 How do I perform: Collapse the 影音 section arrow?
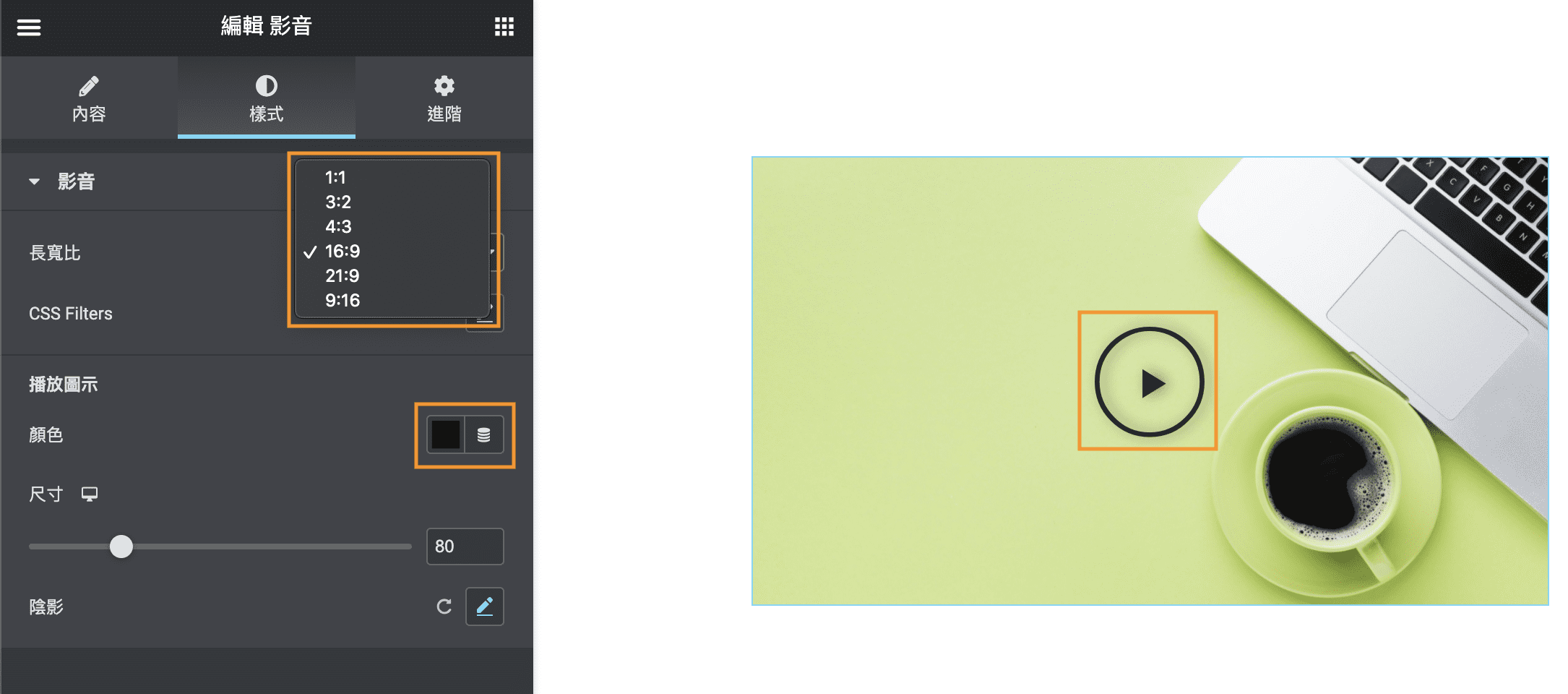click(34, 181)
